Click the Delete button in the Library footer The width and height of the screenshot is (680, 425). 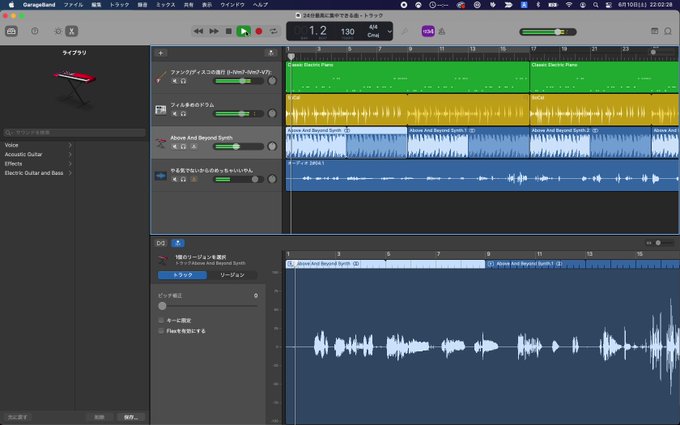click(x=99, y=417)
